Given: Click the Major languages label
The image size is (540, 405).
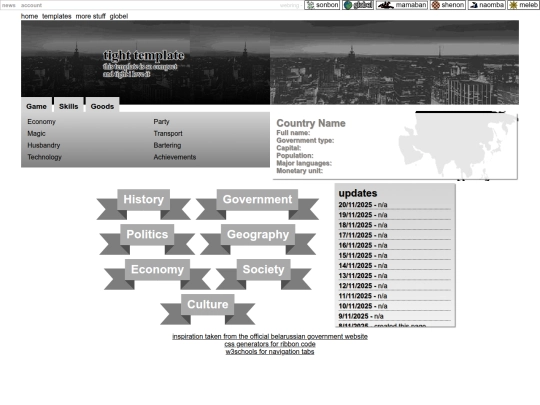Looking at the screenshot, I should coord(304,163).
